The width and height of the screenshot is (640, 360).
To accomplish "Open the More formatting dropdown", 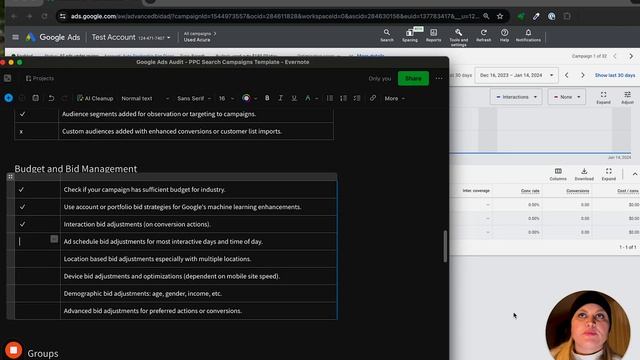I will click(x=394, y=98).
